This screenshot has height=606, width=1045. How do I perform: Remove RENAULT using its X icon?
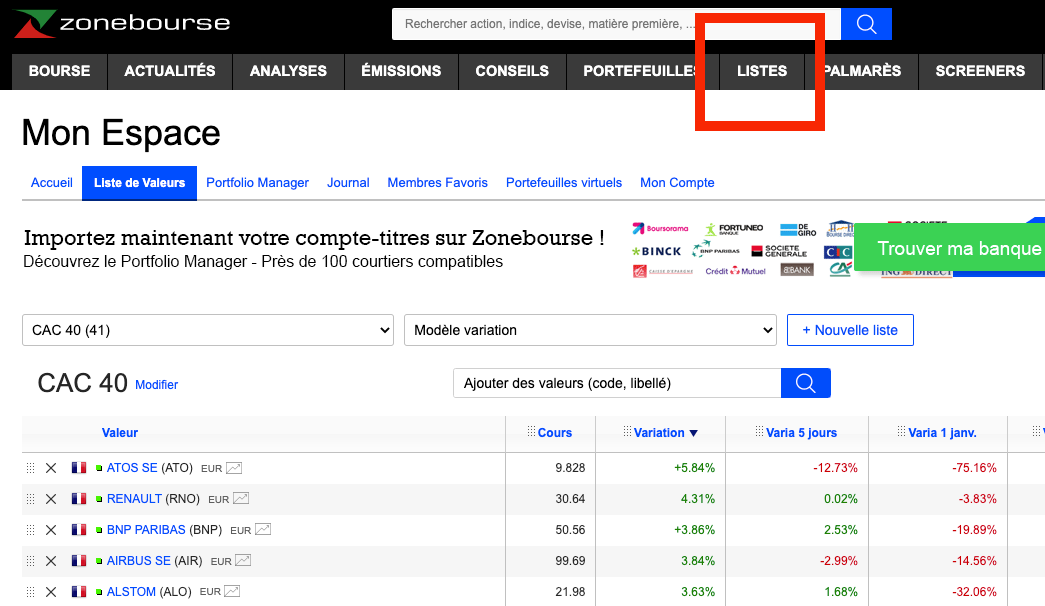click(50, 498)
